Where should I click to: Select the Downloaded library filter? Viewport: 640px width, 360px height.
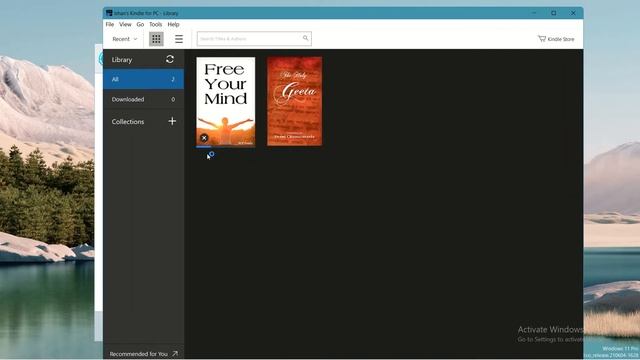(144, 99)
